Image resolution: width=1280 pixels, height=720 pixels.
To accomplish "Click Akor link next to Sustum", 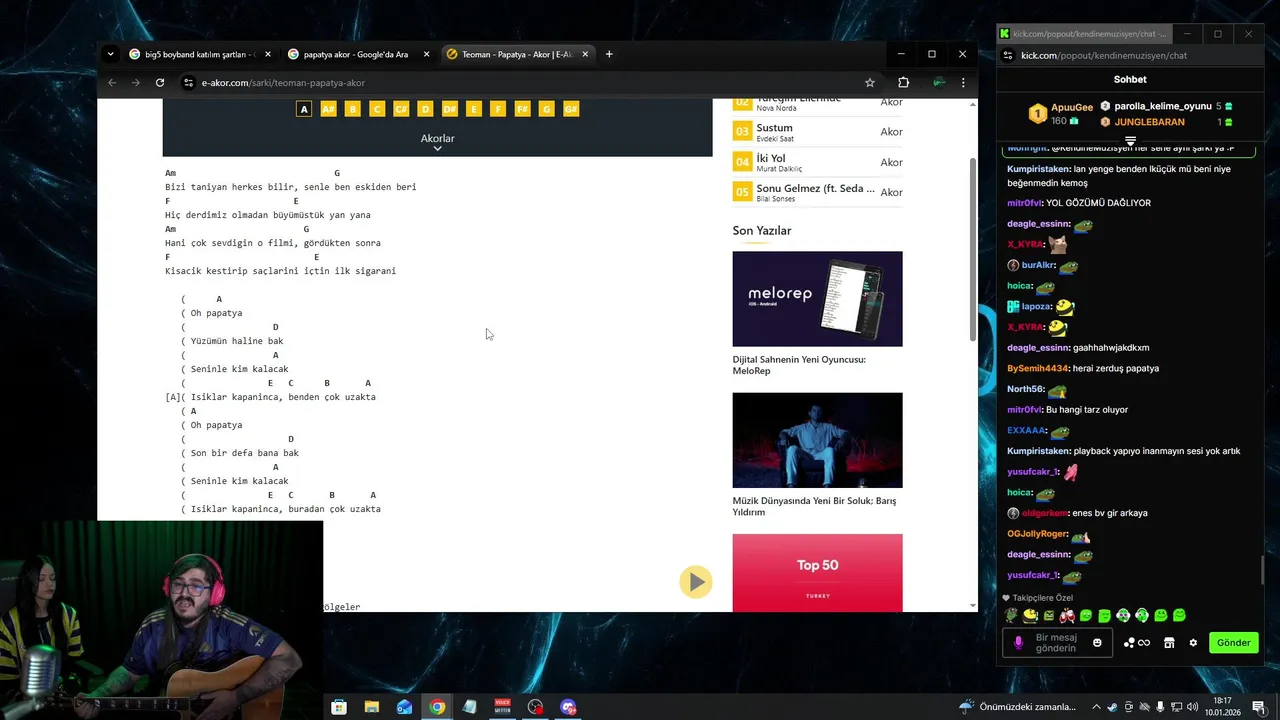I will [x=891, y=132].
